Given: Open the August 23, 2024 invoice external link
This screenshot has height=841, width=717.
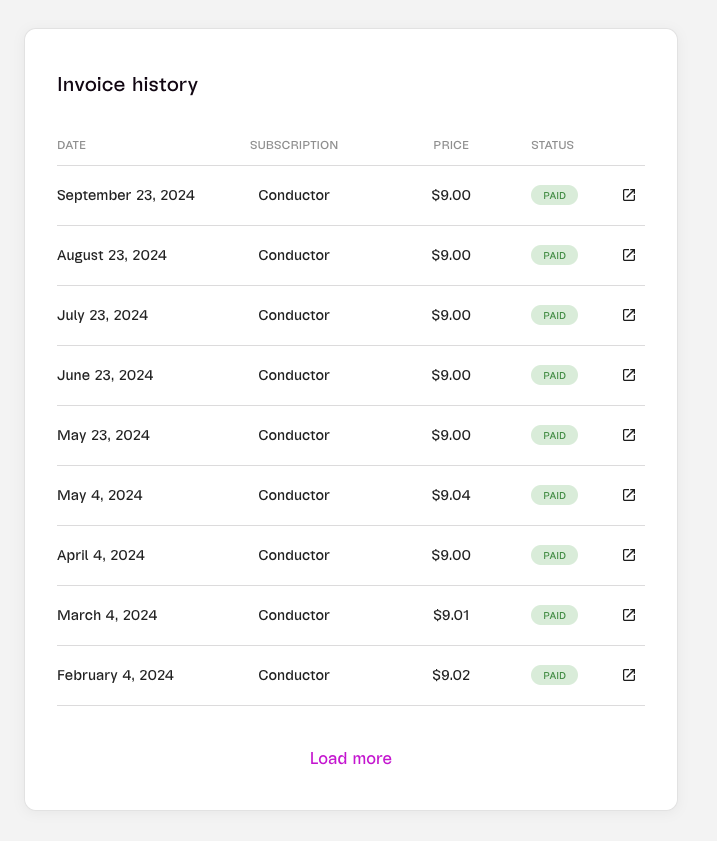Looking at the screenshot, I should tap(629, 255).
